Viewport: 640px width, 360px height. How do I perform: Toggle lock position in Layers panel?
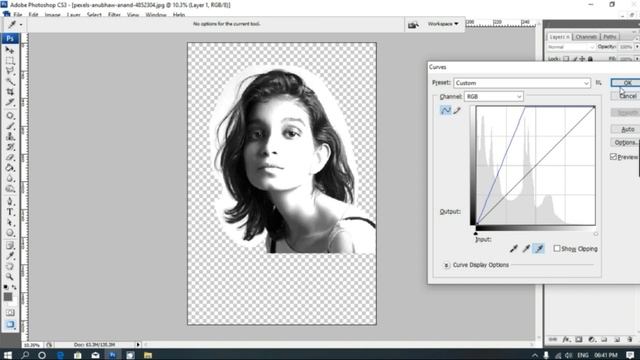582,59
